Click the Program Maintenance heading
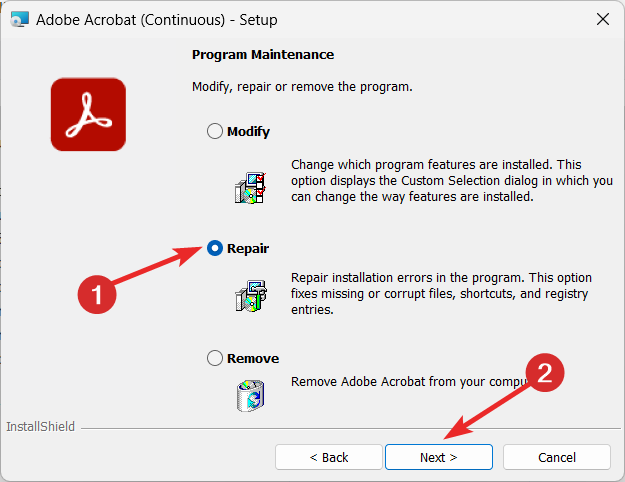 [263, 55]
